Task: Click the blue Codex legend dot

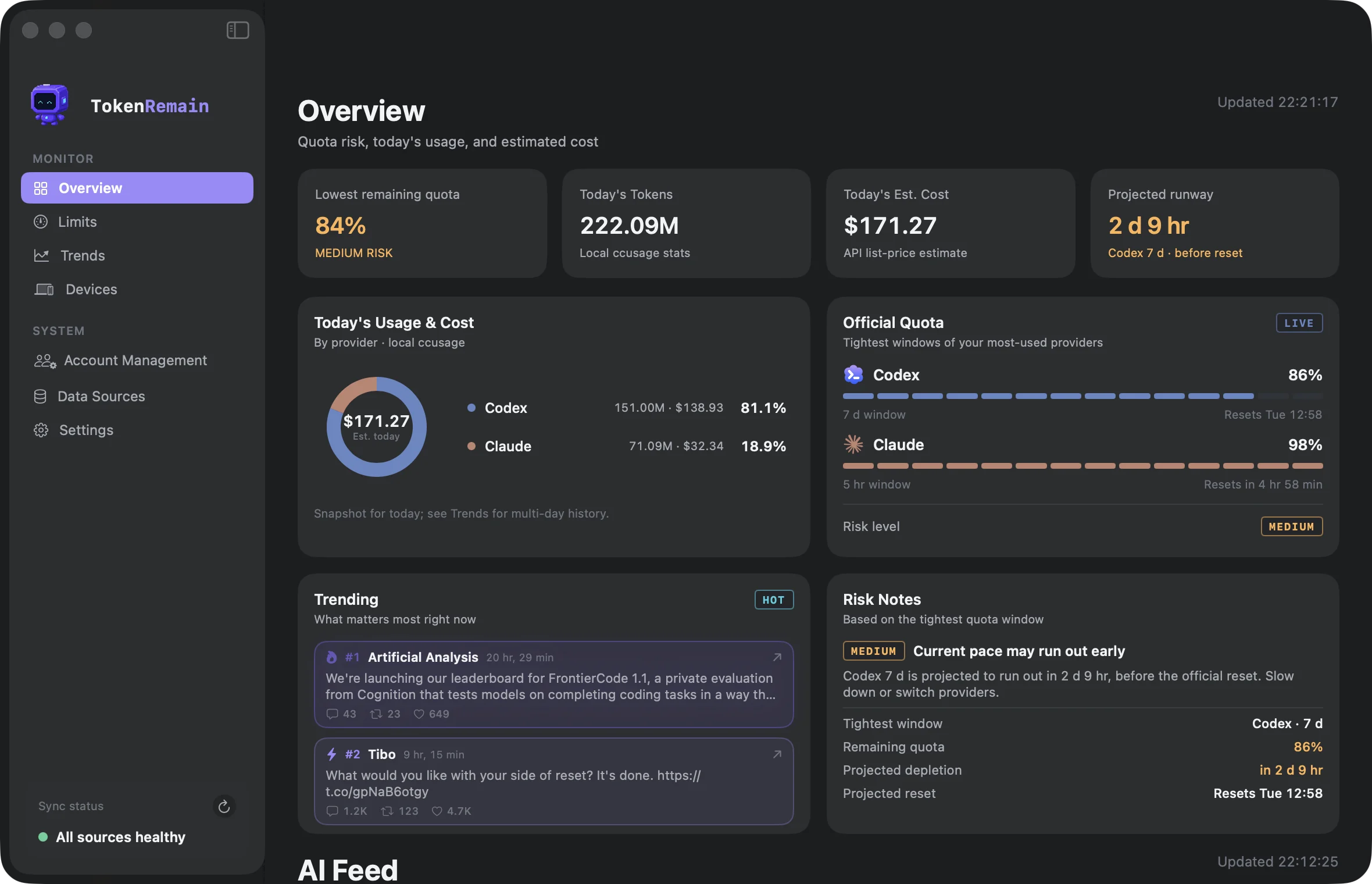Action: tap(471, 408)
